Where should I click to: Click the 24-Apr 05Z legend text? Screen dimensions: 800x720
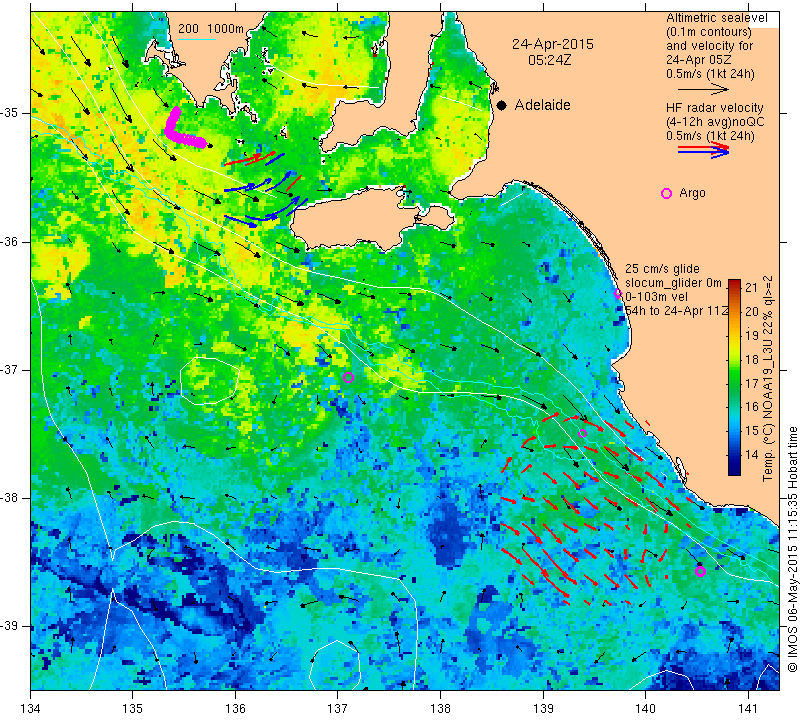click(x=699, y=60)
